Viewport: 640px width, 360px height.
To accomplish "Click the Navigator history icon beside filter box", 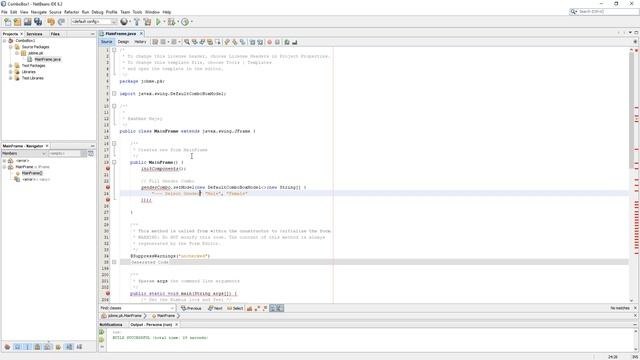I will click(91, 153).
